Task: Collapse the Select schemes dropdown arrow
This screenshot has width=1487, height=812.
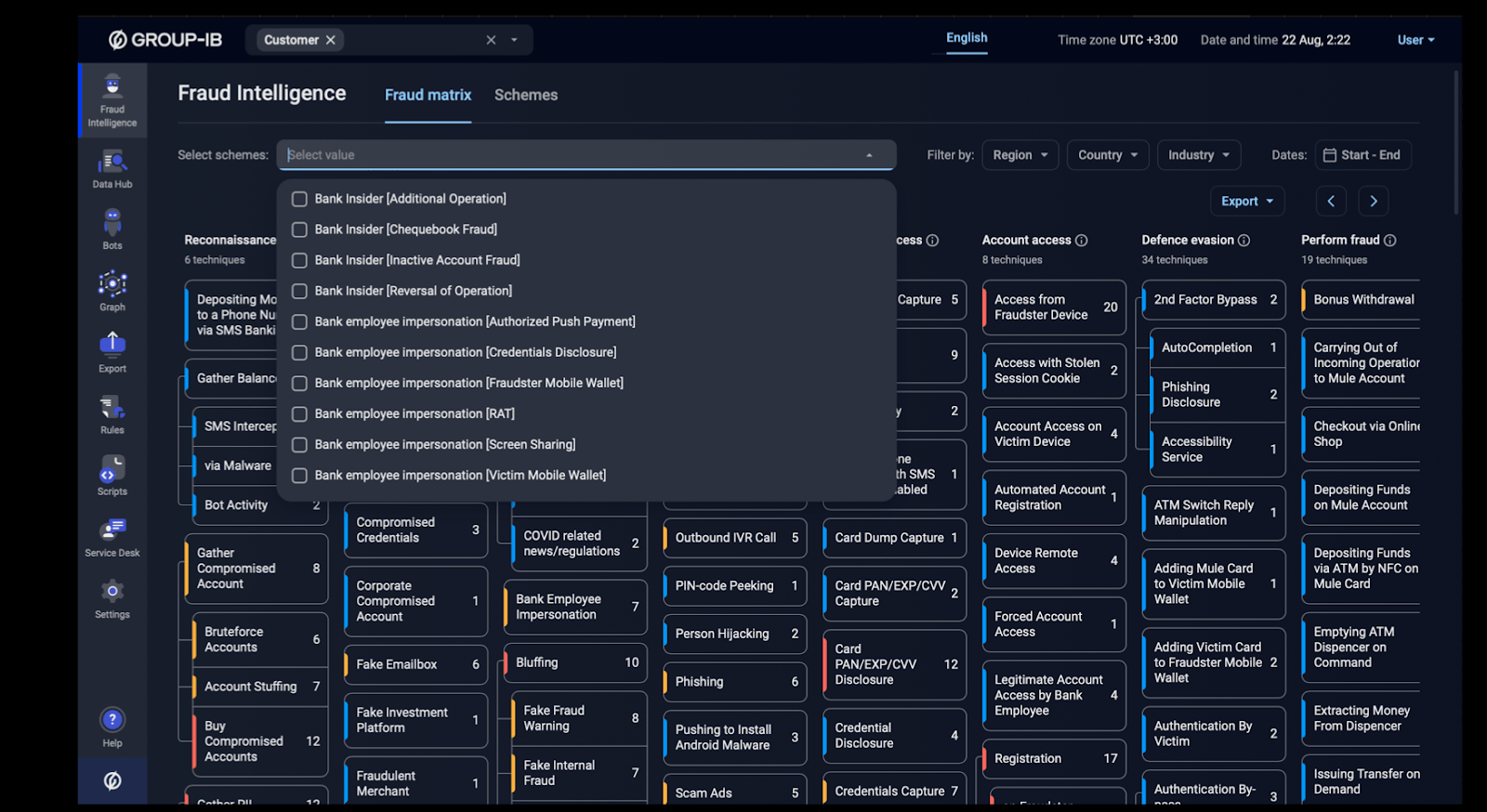Action: point(869,155)
